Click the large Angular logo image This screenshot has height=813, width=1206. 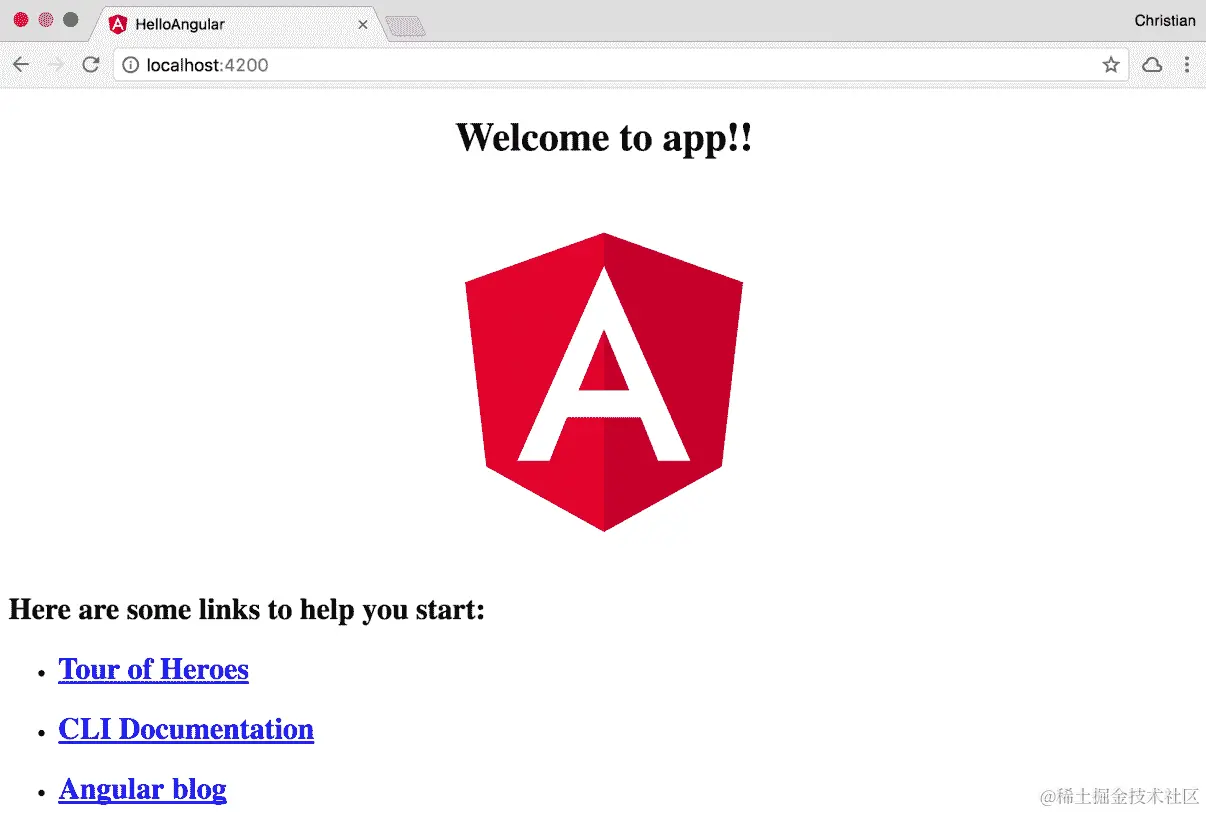click(604, 382)
